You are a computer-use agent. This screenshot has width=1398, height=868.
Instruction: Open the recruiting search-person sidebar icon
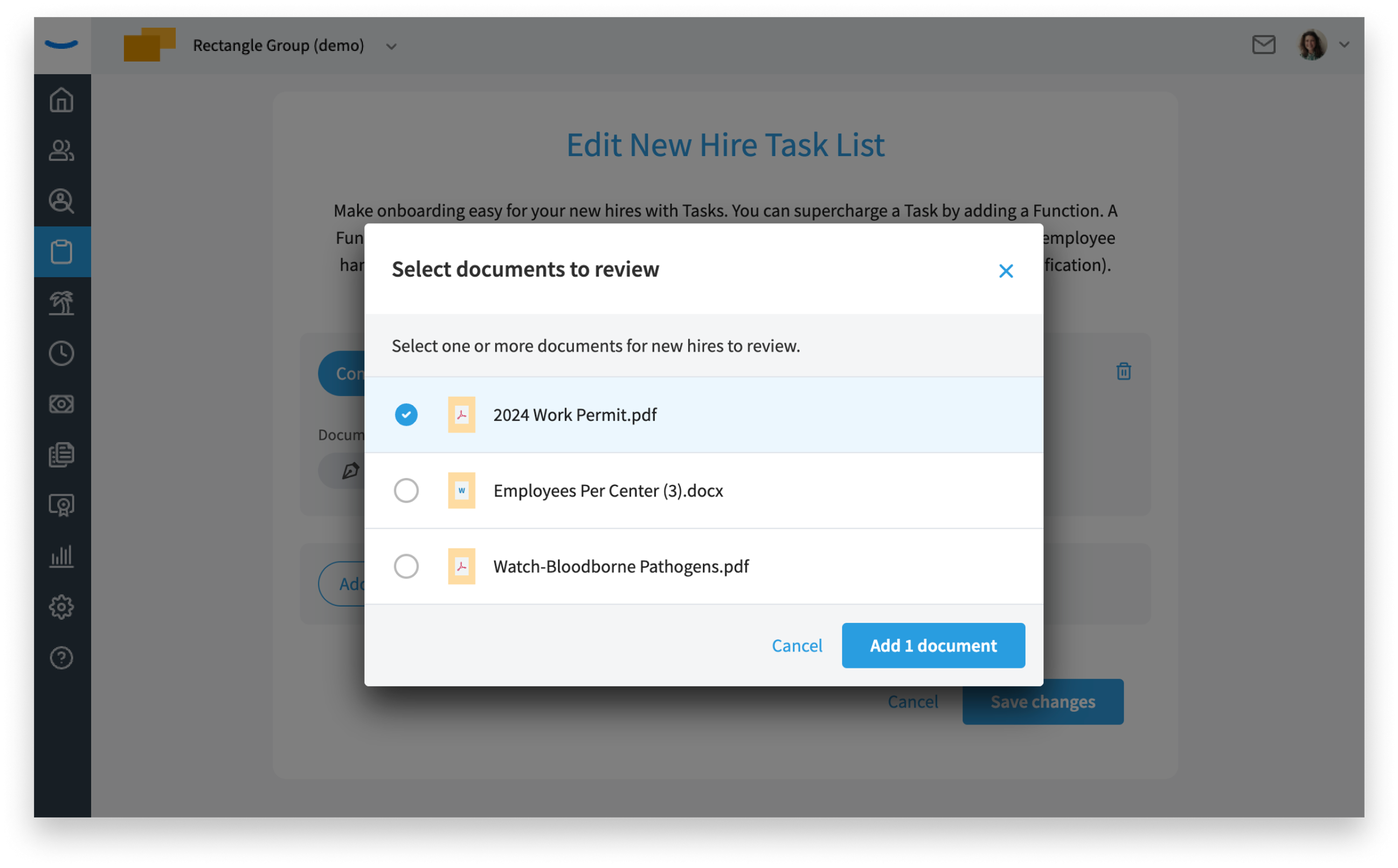pyautogui.click(x=62, y=201)
